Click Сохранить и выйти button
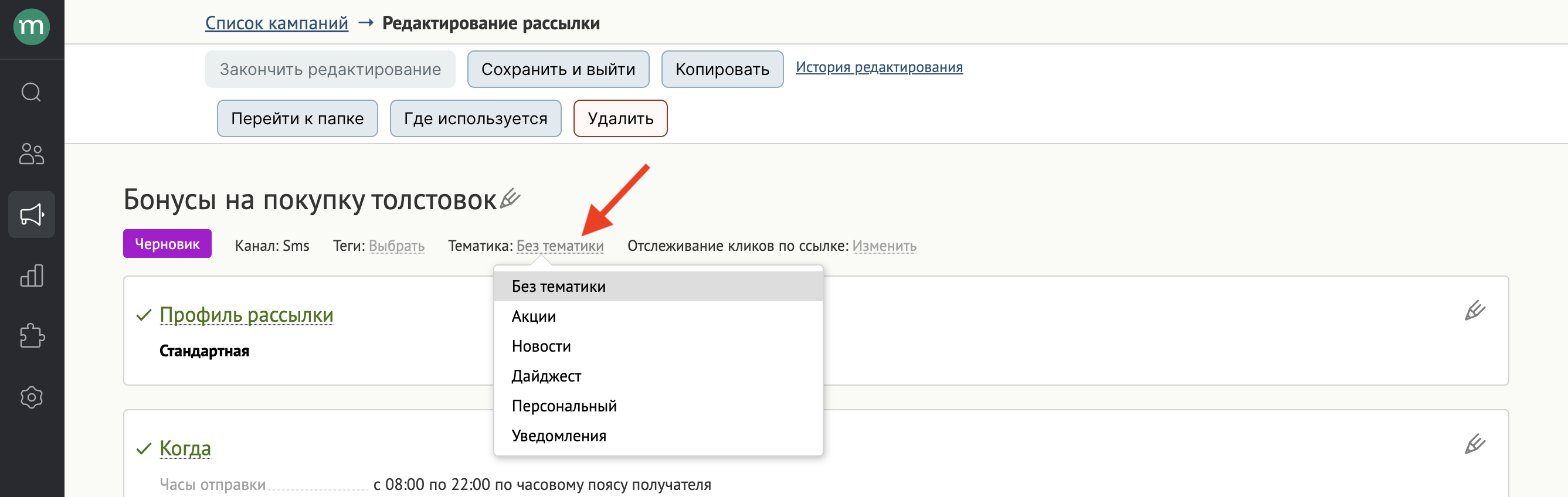Screen dimensions: 1568x497 coord(558,69)
